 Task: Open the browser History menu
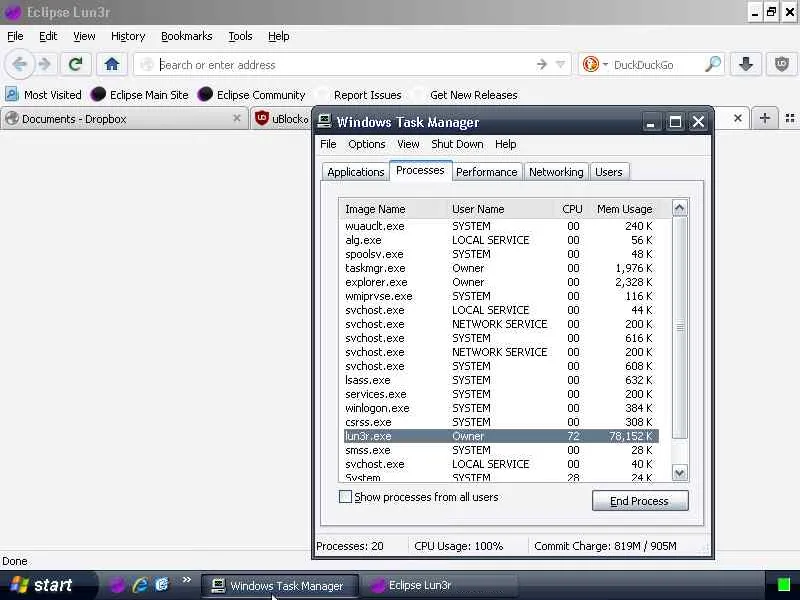tap(128, 36)
